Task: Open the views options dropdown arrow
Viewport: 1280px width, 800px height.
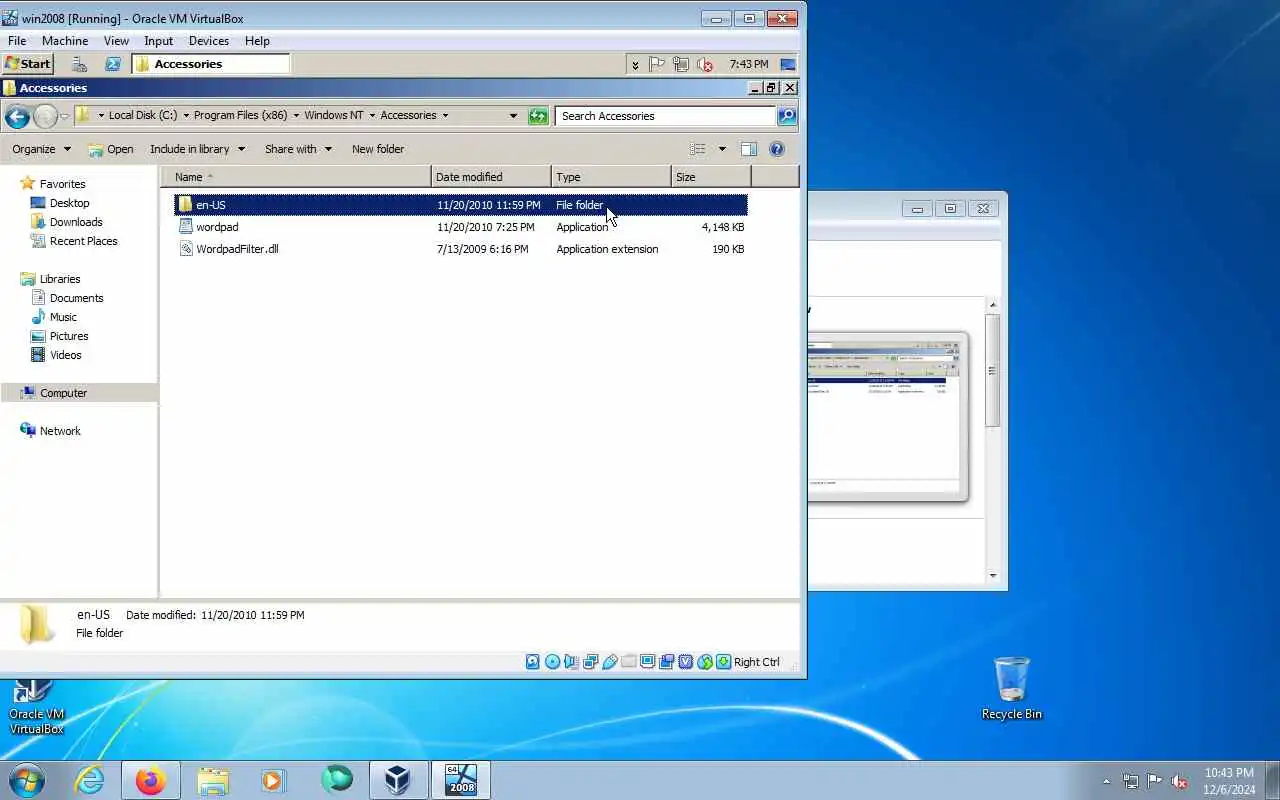Action: pyautogui.click(x=722, y=149)
